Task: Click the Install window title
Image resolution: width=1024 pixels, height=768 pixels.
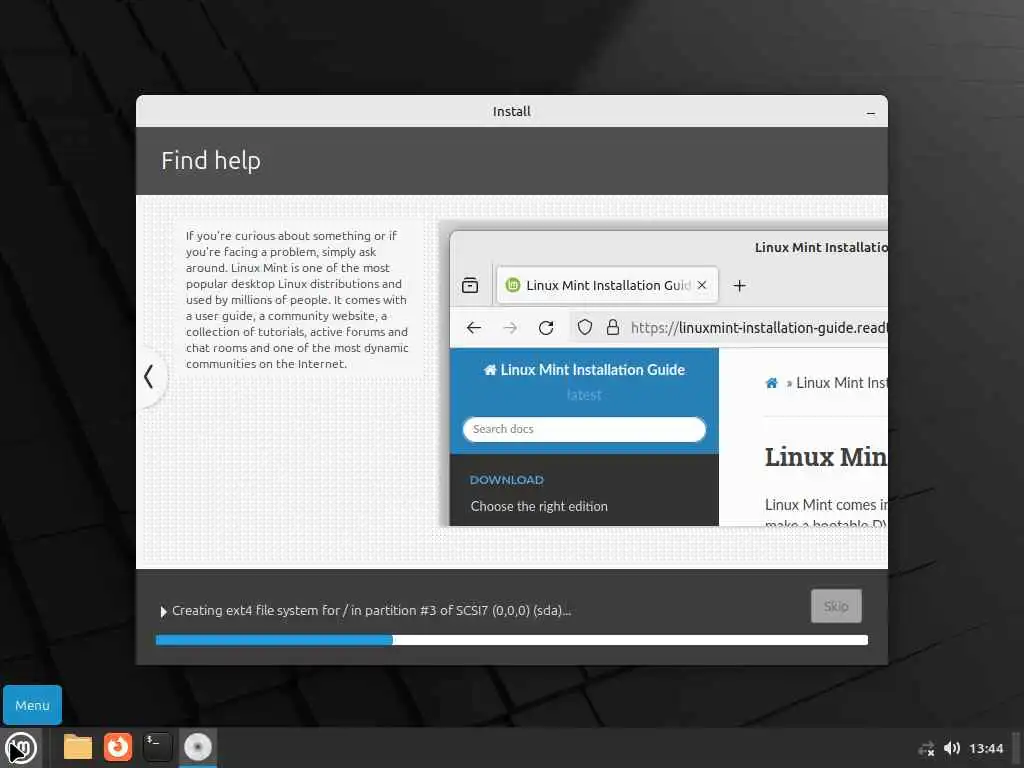Action: [511, 112]
